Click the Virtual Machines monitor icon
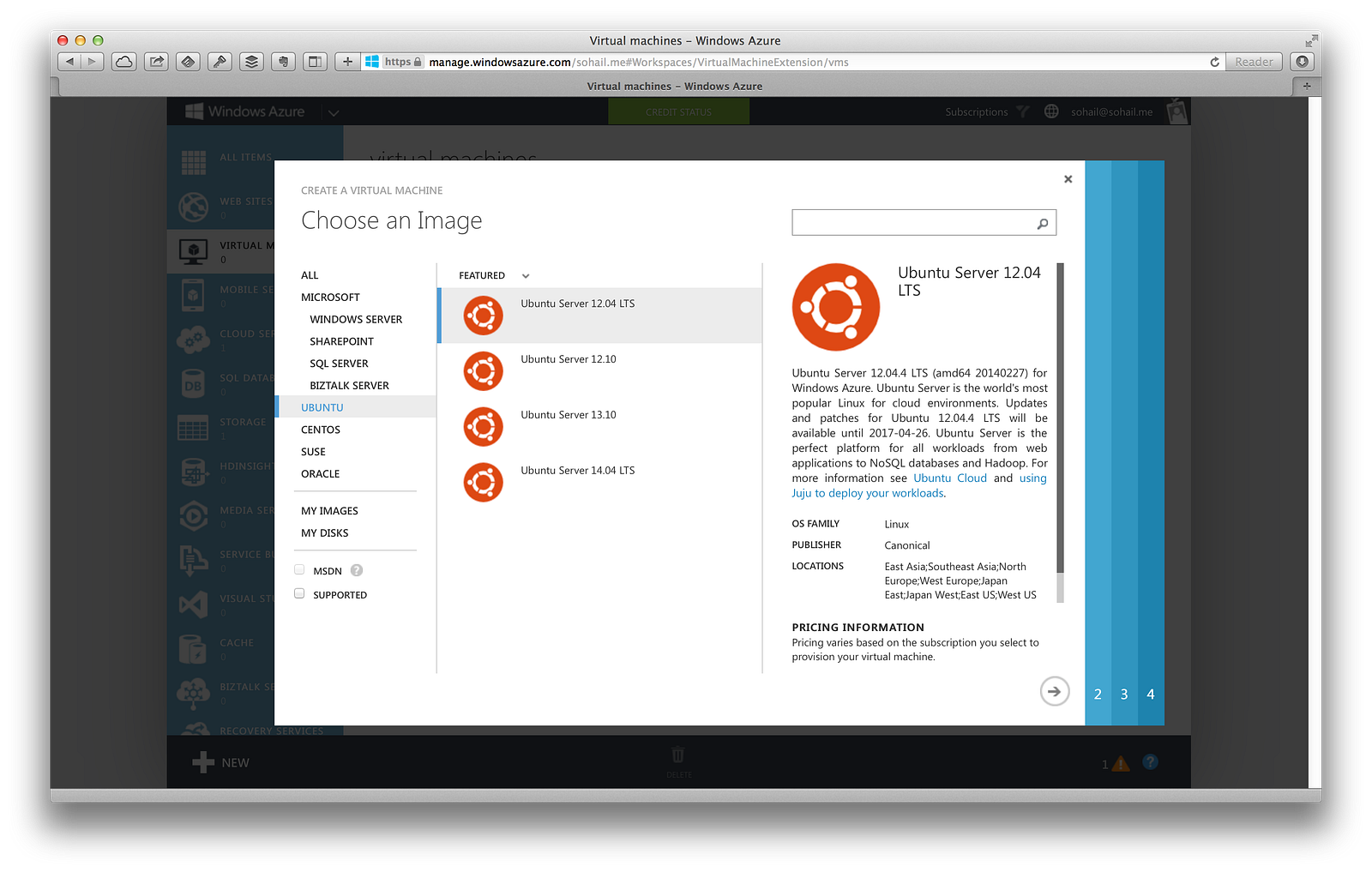 click(x=194, y=251)
